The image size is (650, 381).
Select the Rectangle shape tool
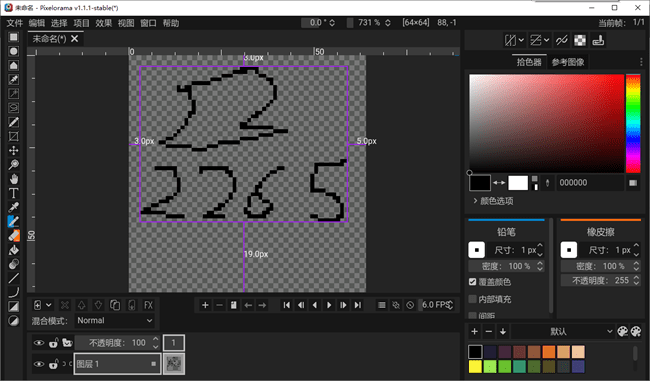click(x=13, y=306)
